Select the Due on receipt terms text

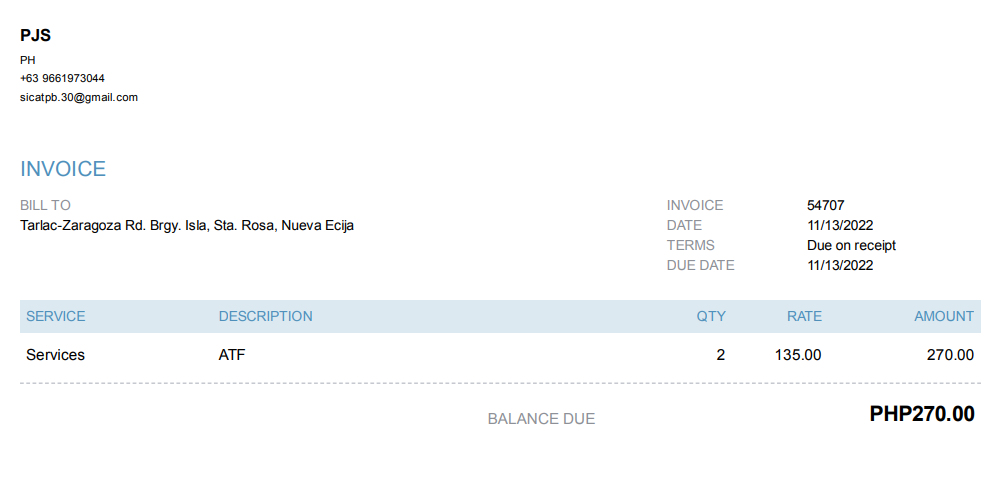point(851,245)
